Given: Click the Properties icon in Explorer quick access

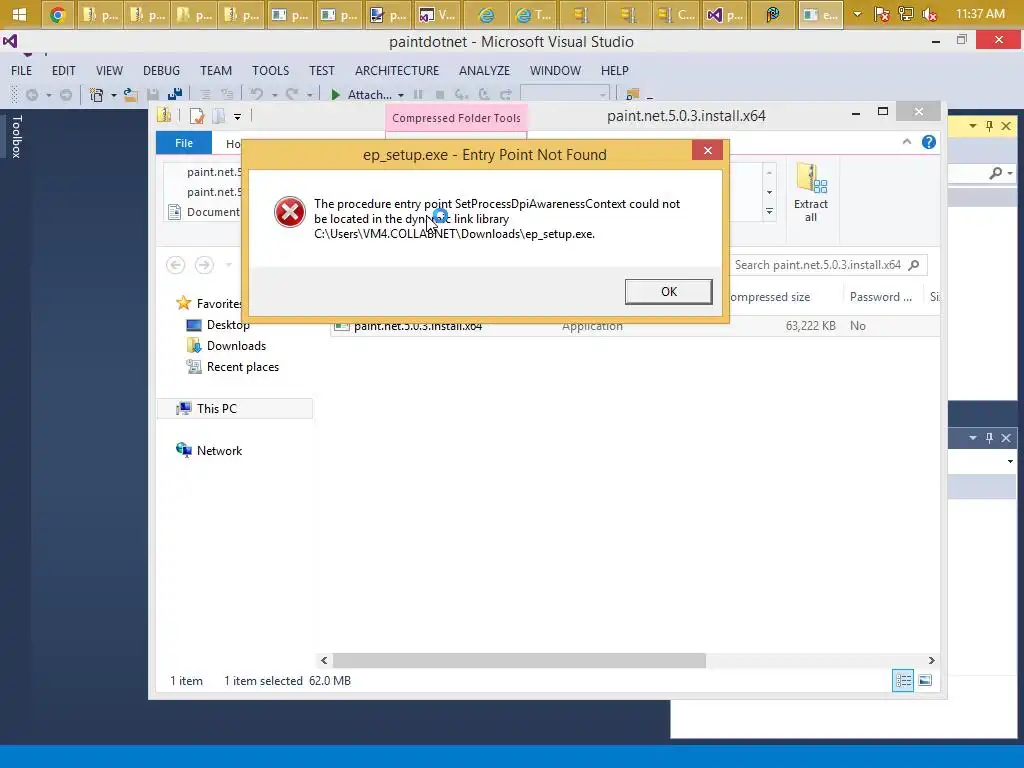Looking at the screenshot, I should (x=197, y=116).
